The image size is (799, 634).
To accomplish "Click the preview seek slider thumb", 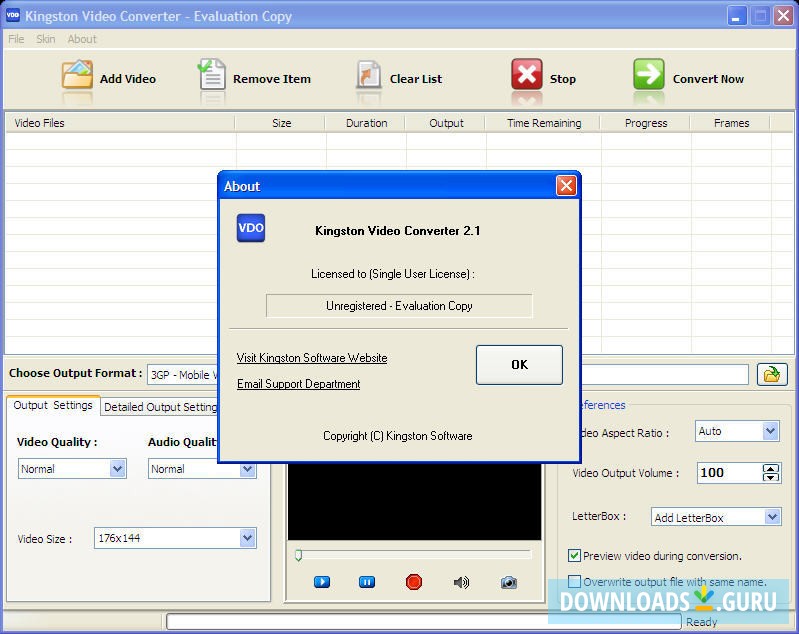I will (299, 555).
